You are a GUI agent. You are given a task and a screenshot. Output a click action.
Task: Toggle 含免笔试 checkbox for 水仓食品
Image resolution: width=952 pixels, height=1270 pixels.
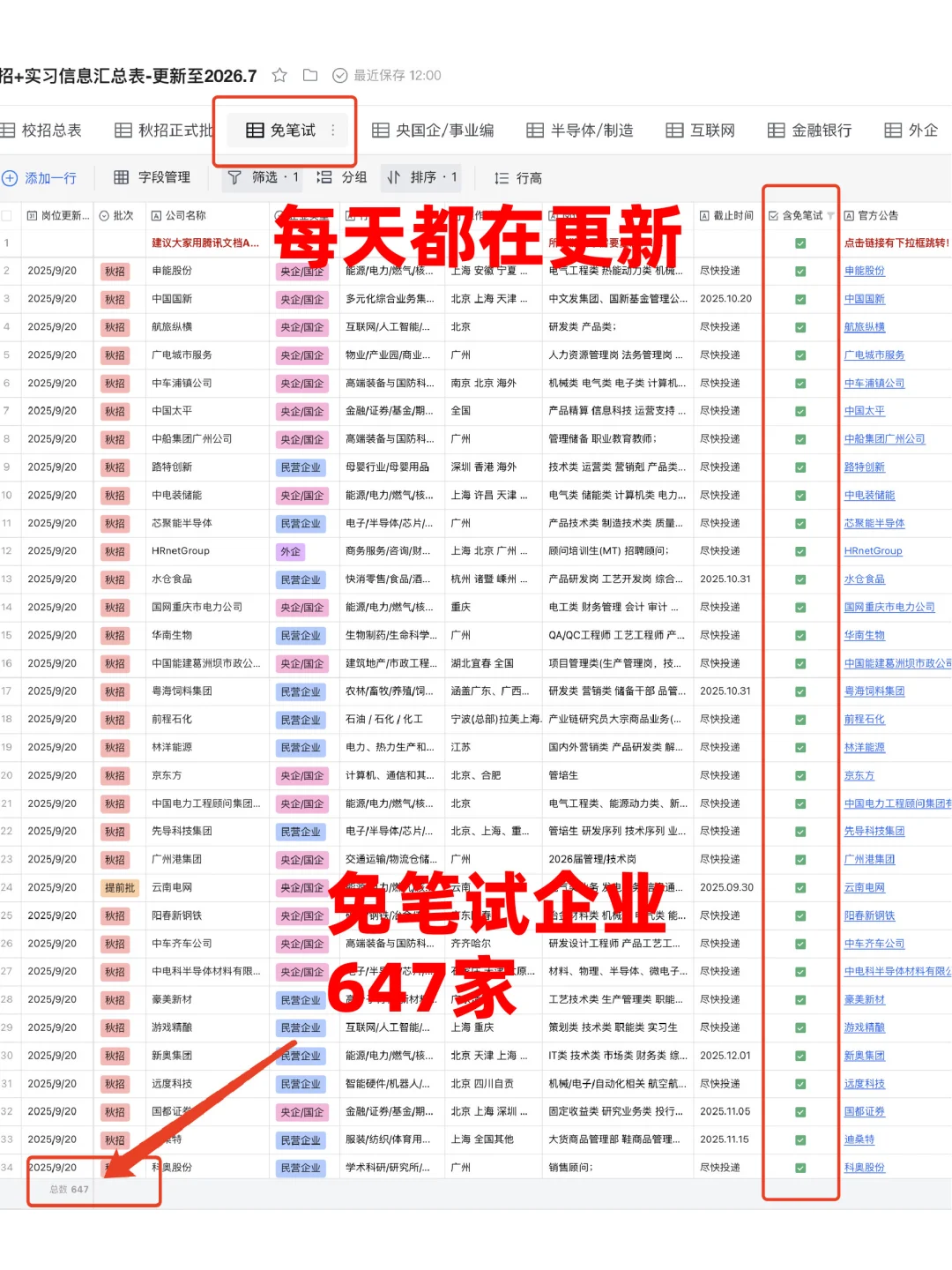pos(800,580)
